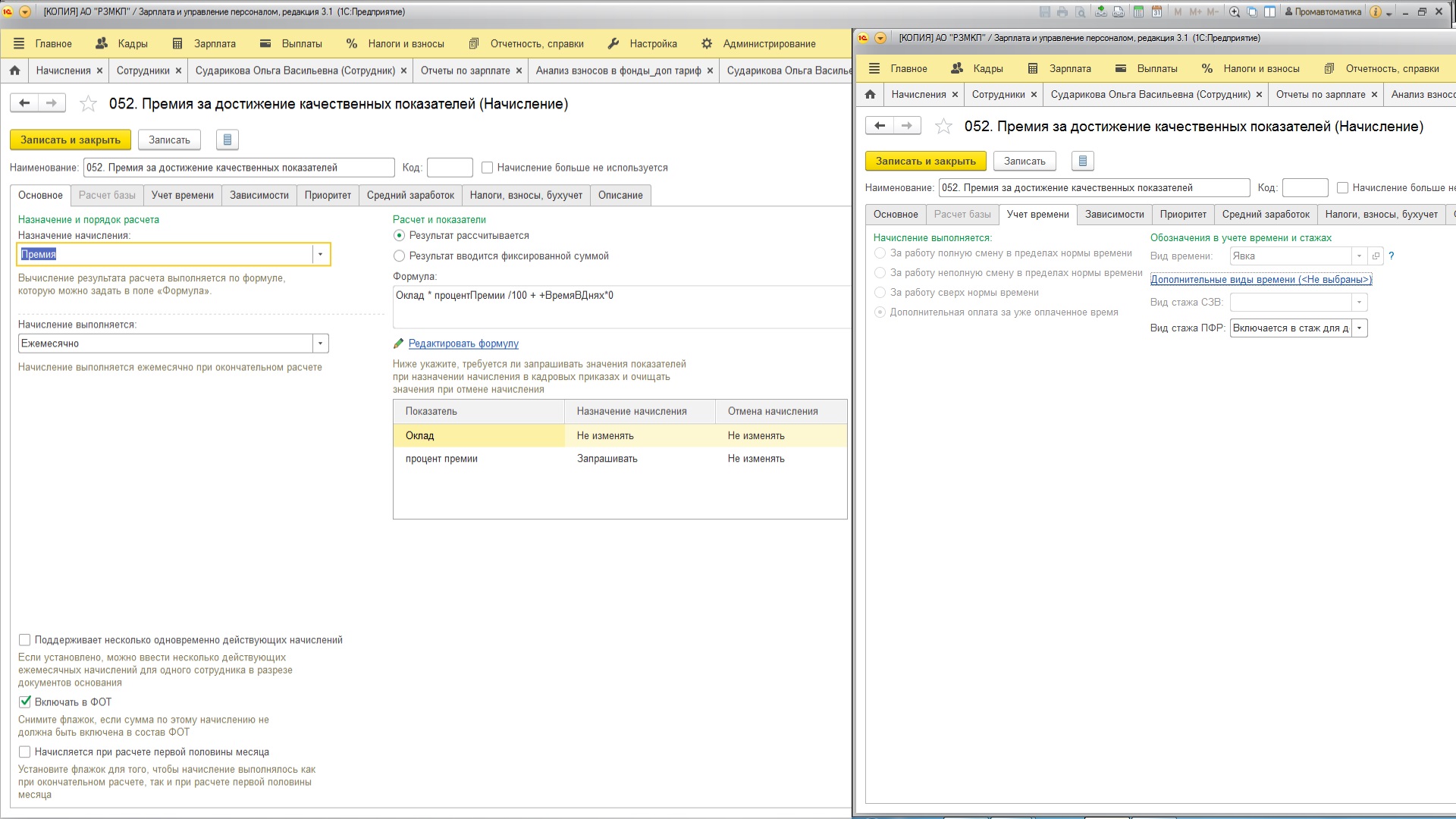
Task: Close the Начисления tab in left window
Action: pyautogui.click(x=99, y=71)
